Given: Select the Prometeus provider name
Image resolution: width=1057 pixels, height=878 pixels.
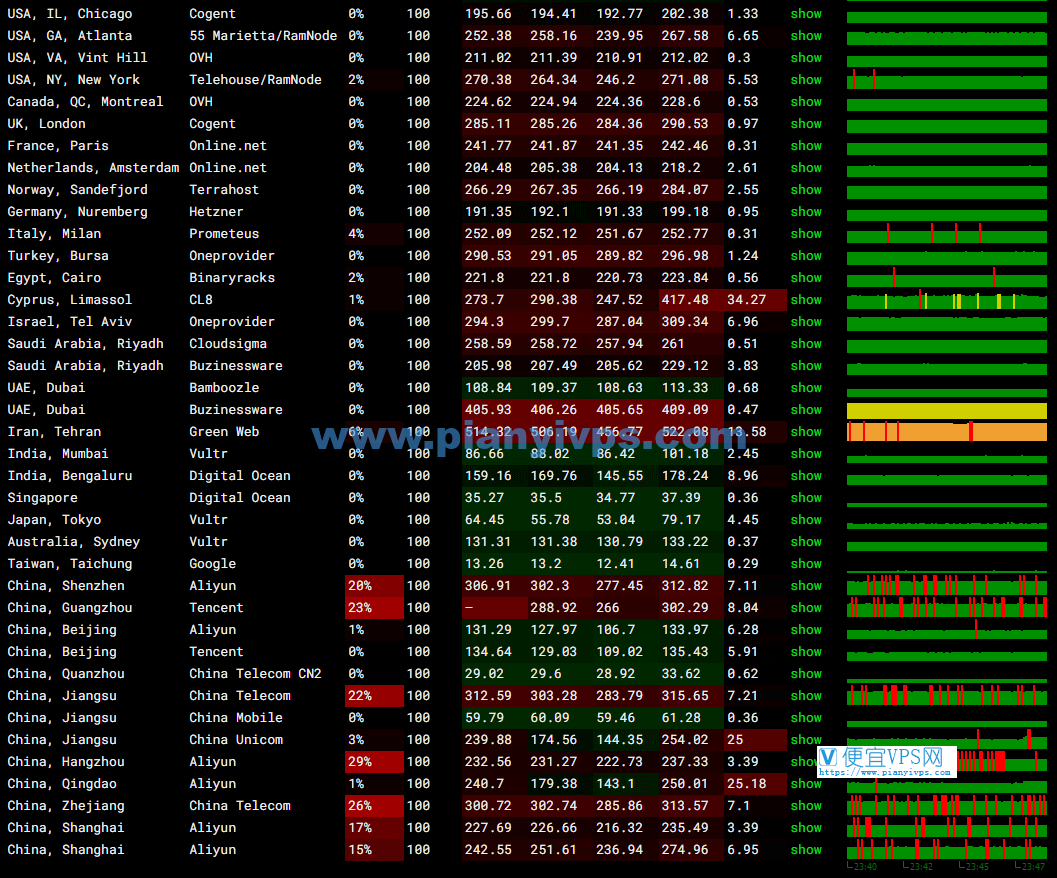Looking at the screenshot, I should [x=224, y=234].
